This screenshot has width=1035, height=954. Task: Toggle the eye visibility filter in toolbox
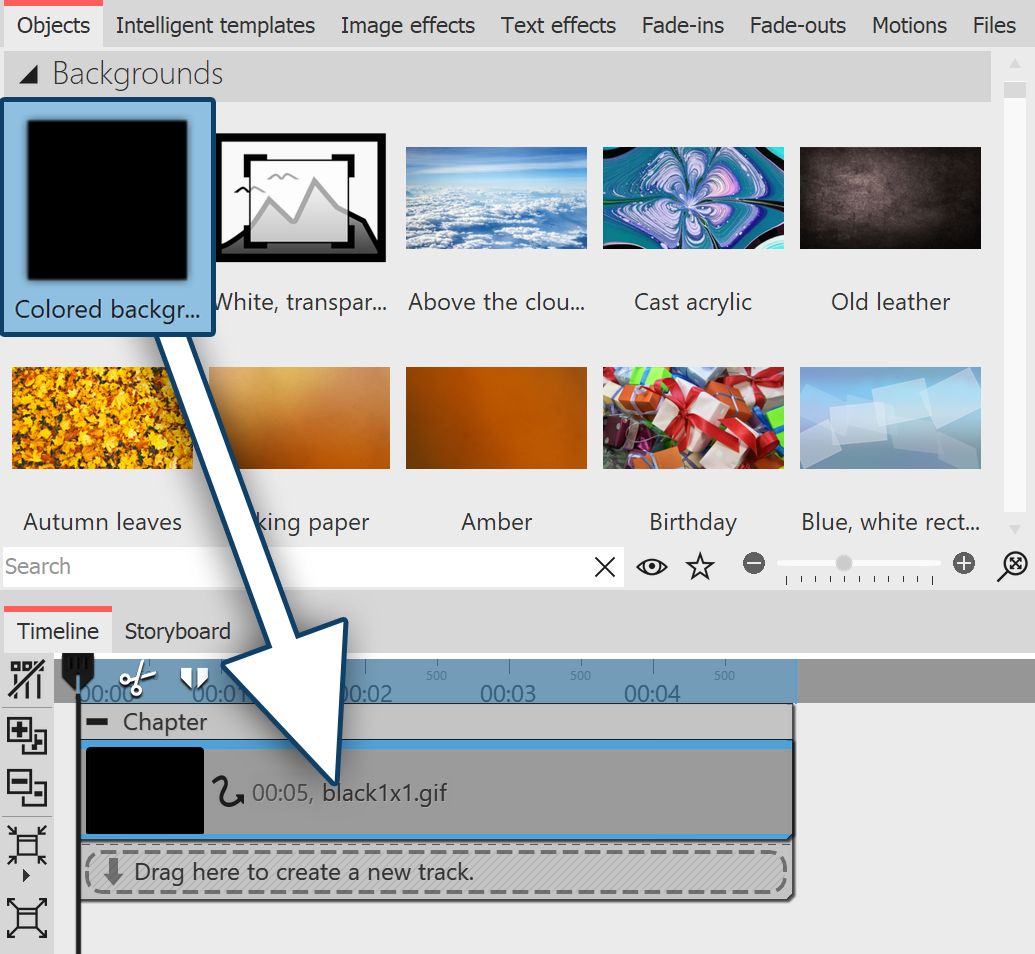[652, 567]
